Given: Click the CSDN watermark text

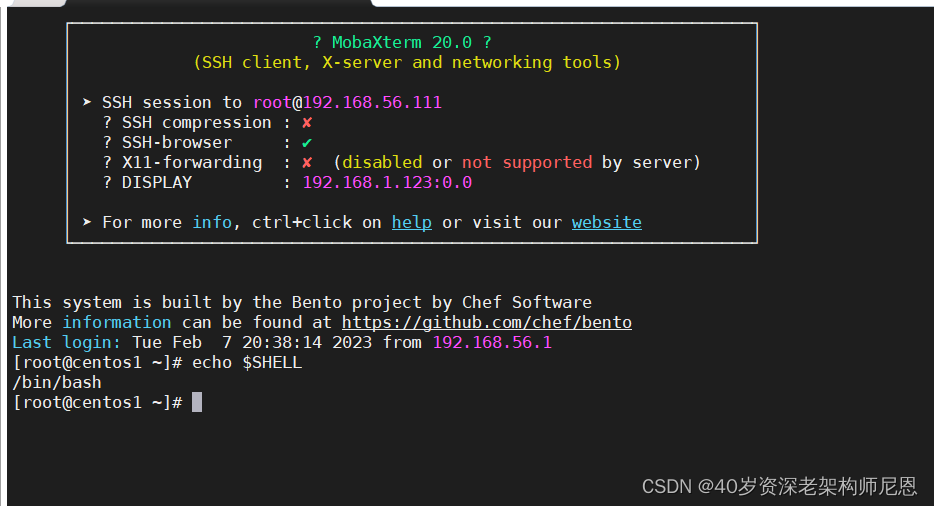Looking at the screenshot, I should coord(779,487).
